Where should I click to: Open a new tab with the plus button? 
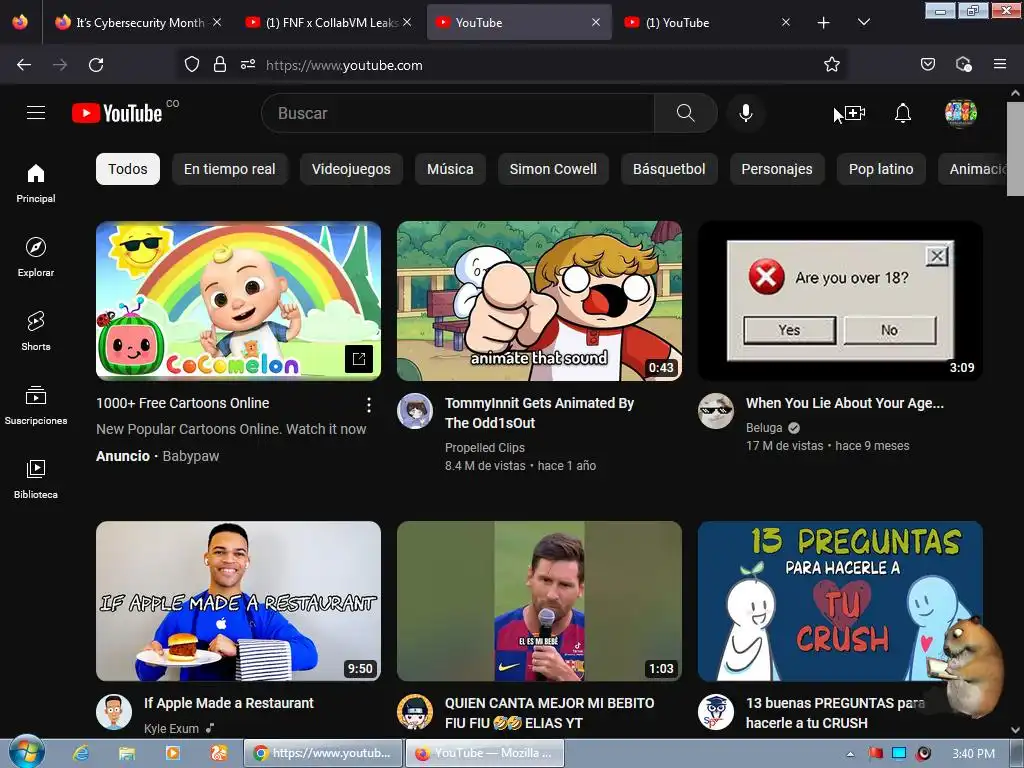pos(824,23)
